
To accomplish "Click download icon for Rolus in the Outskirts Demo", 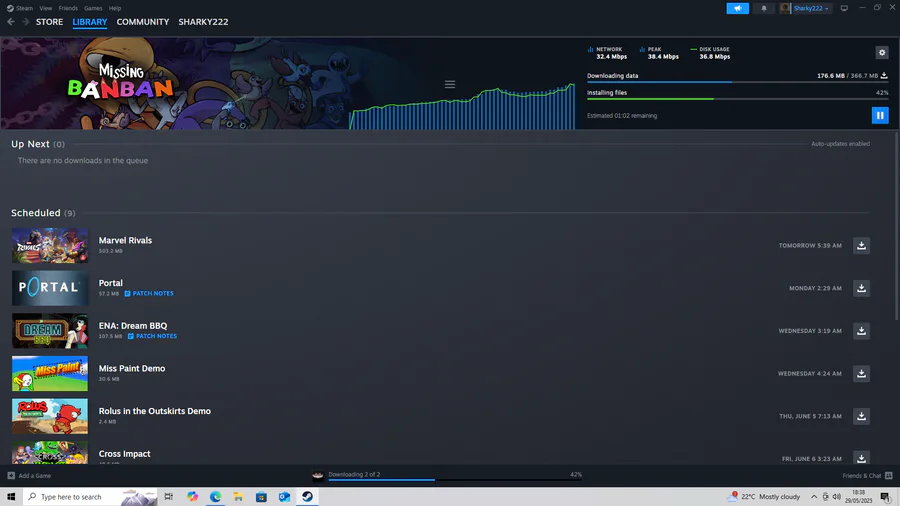I will [861, 417].
